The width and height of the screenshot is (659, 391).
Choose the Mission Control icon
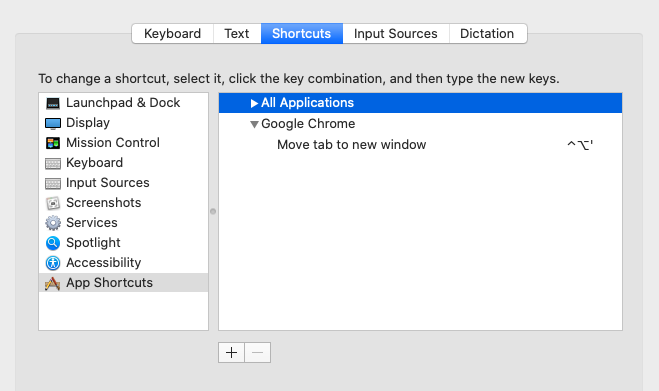coord(53,143)
